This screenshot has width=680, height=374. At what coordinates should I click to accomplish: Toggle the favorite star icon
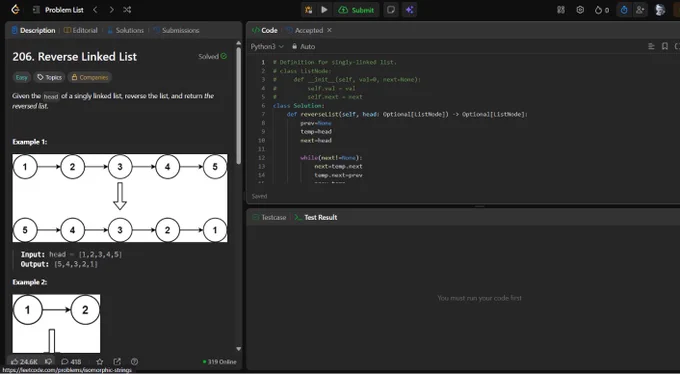click(100, 361)
